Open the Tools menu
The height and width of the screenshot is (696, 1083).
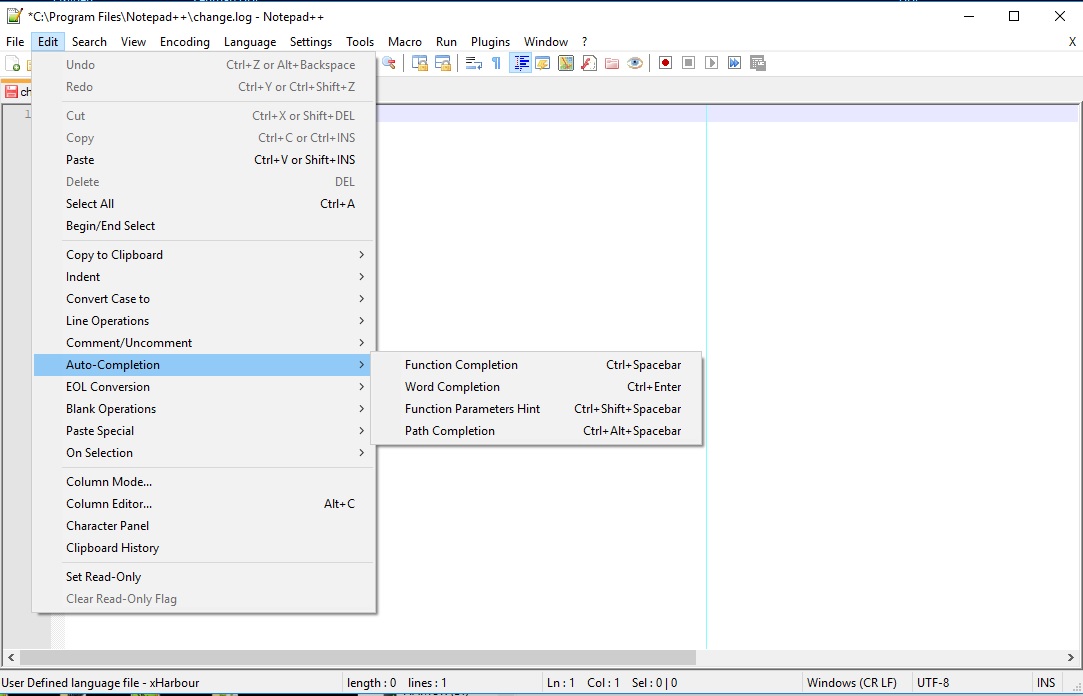(360, 41)
